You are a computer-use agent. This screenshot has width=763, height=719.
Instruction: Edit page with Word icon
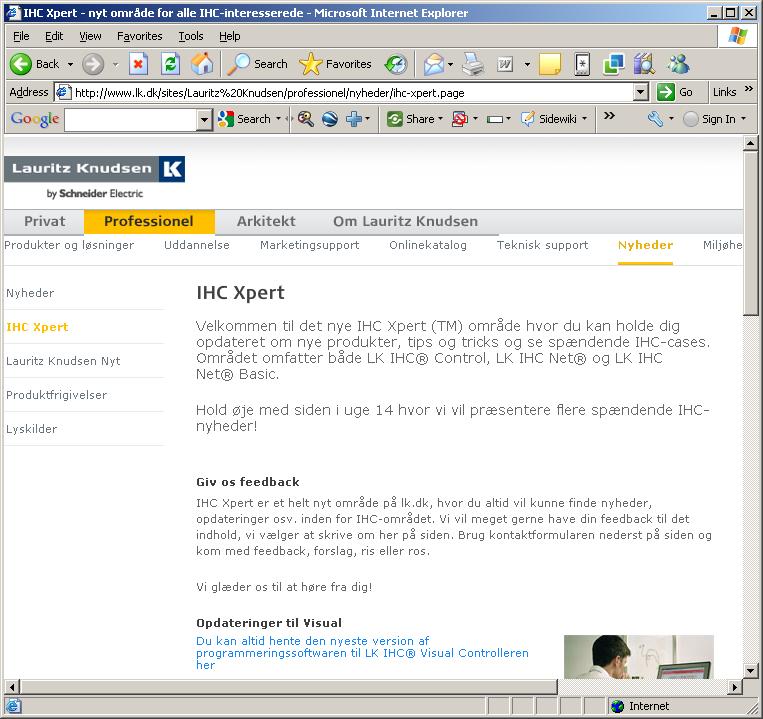(505, 64)
